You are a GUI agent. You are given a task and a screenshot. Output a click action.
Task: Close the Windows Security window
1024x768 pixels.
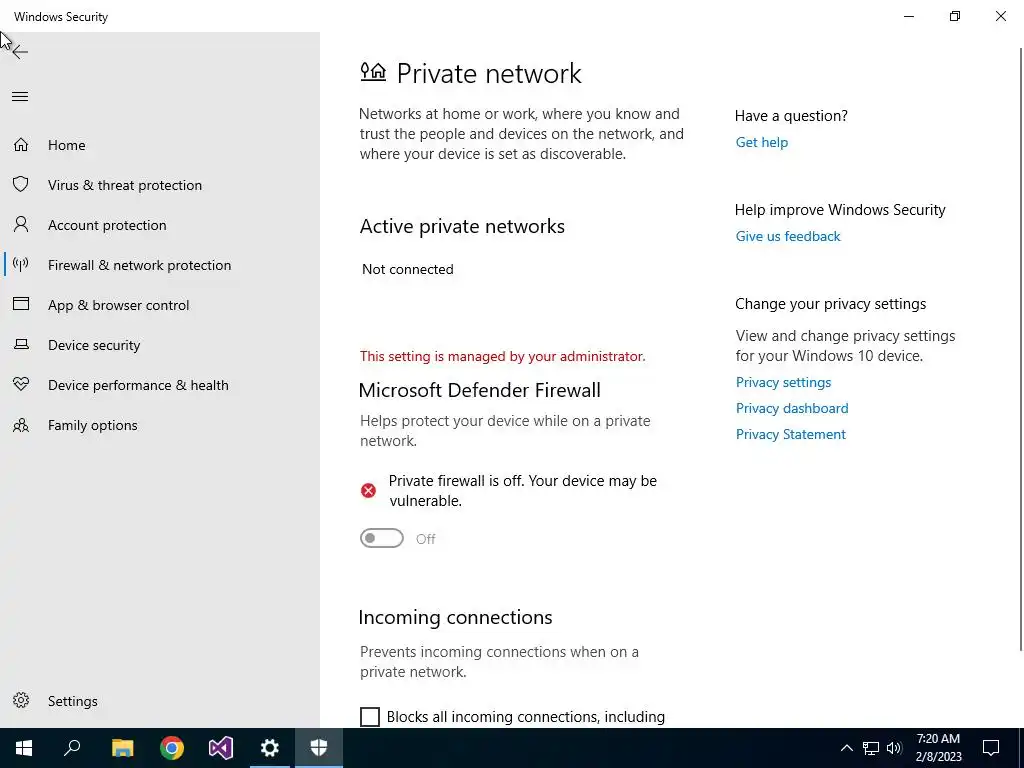(1000, 16)
